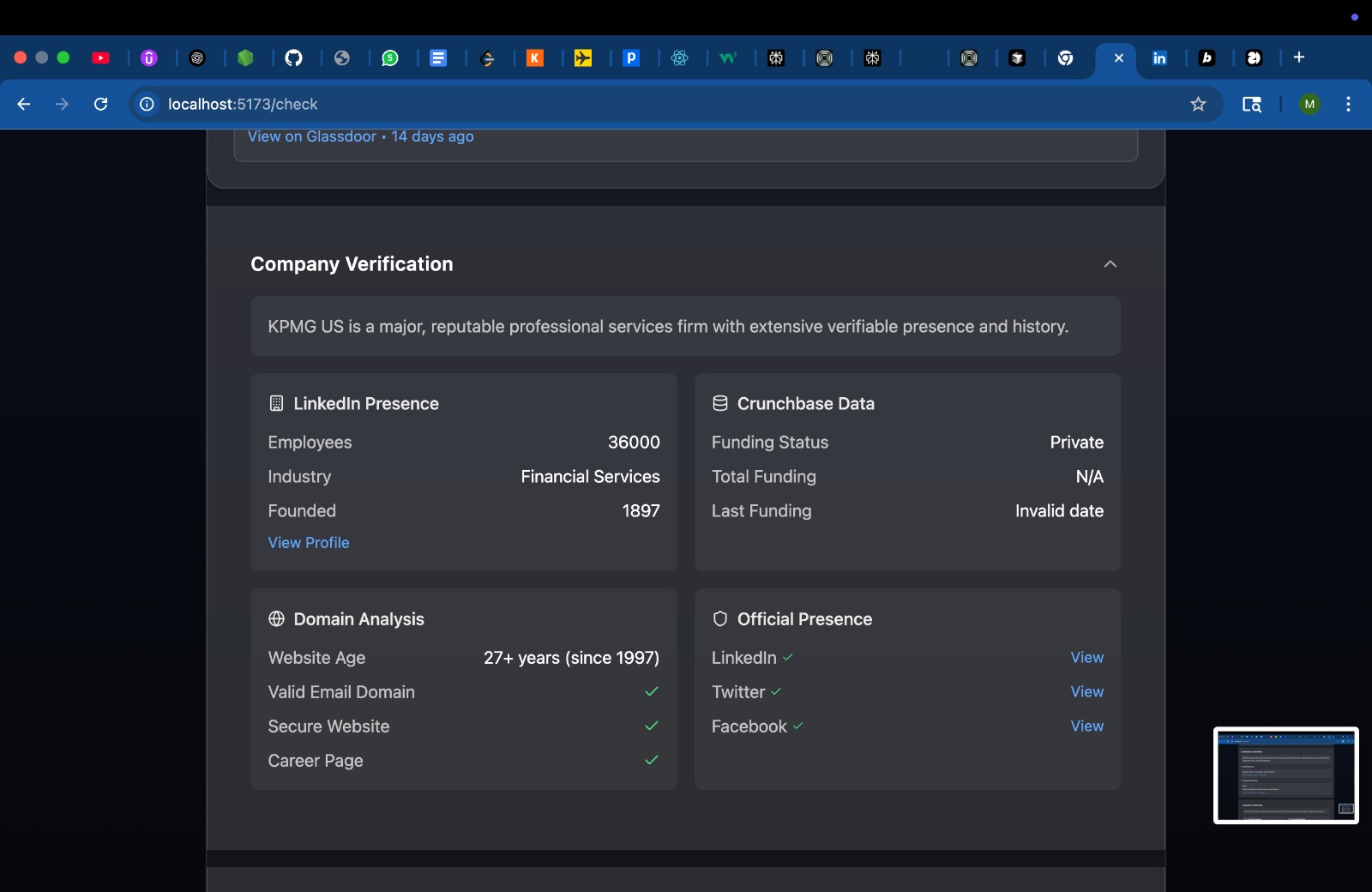Open a new browser tab
1372x892 pixels.
point(1299,57)
